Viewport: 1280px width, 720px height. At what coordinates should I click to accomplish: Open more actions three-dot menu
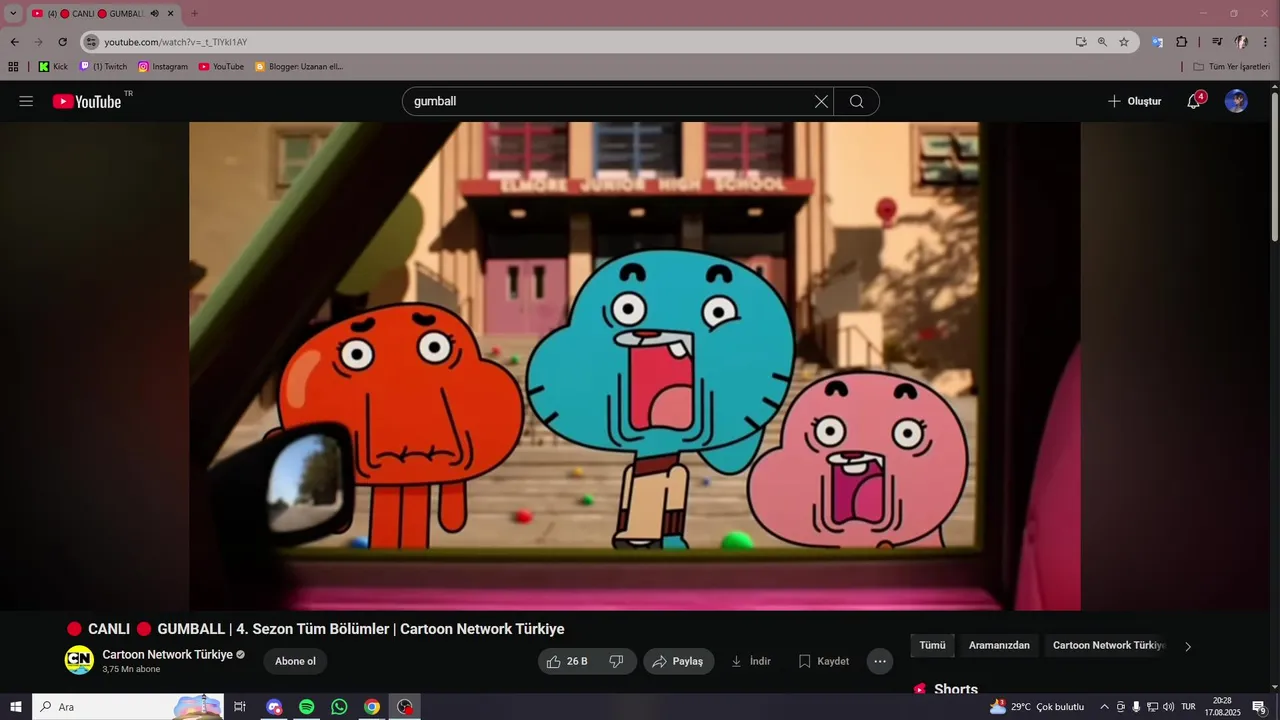(880, 661)
